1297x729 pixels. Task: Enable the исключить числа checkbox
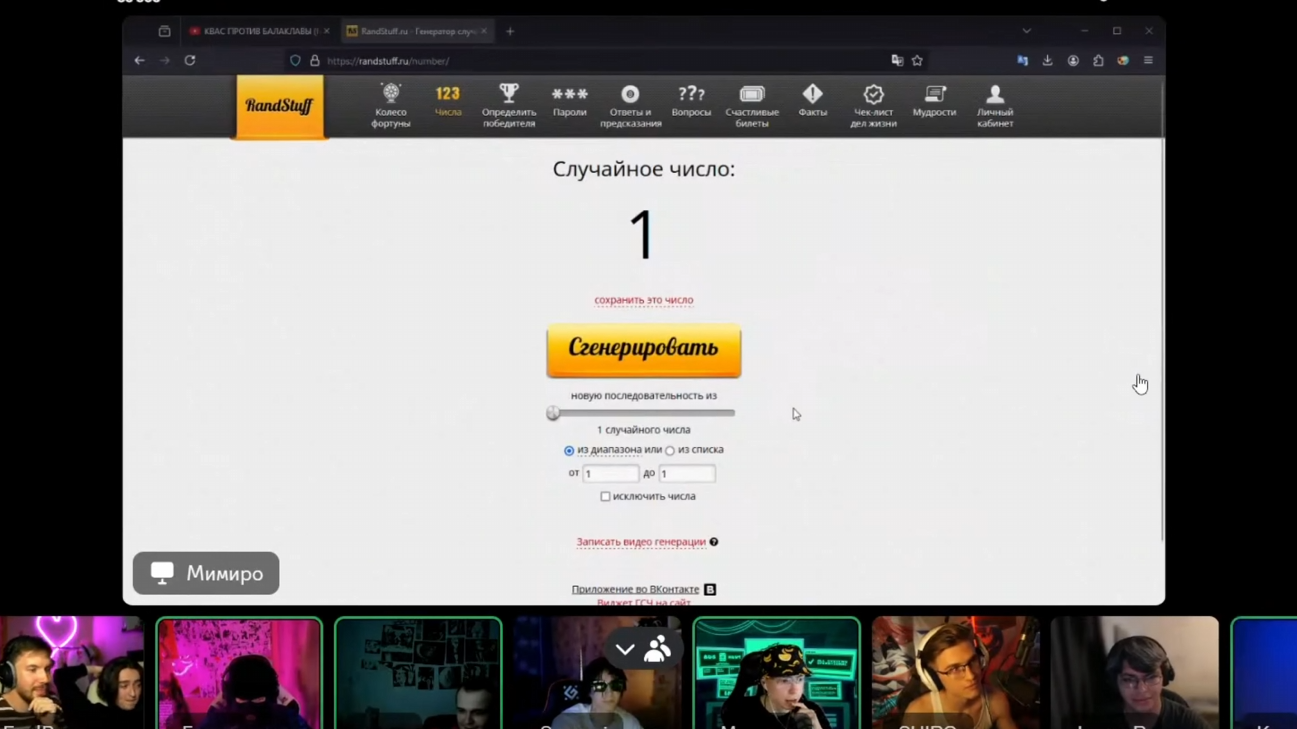coord(605,497)
